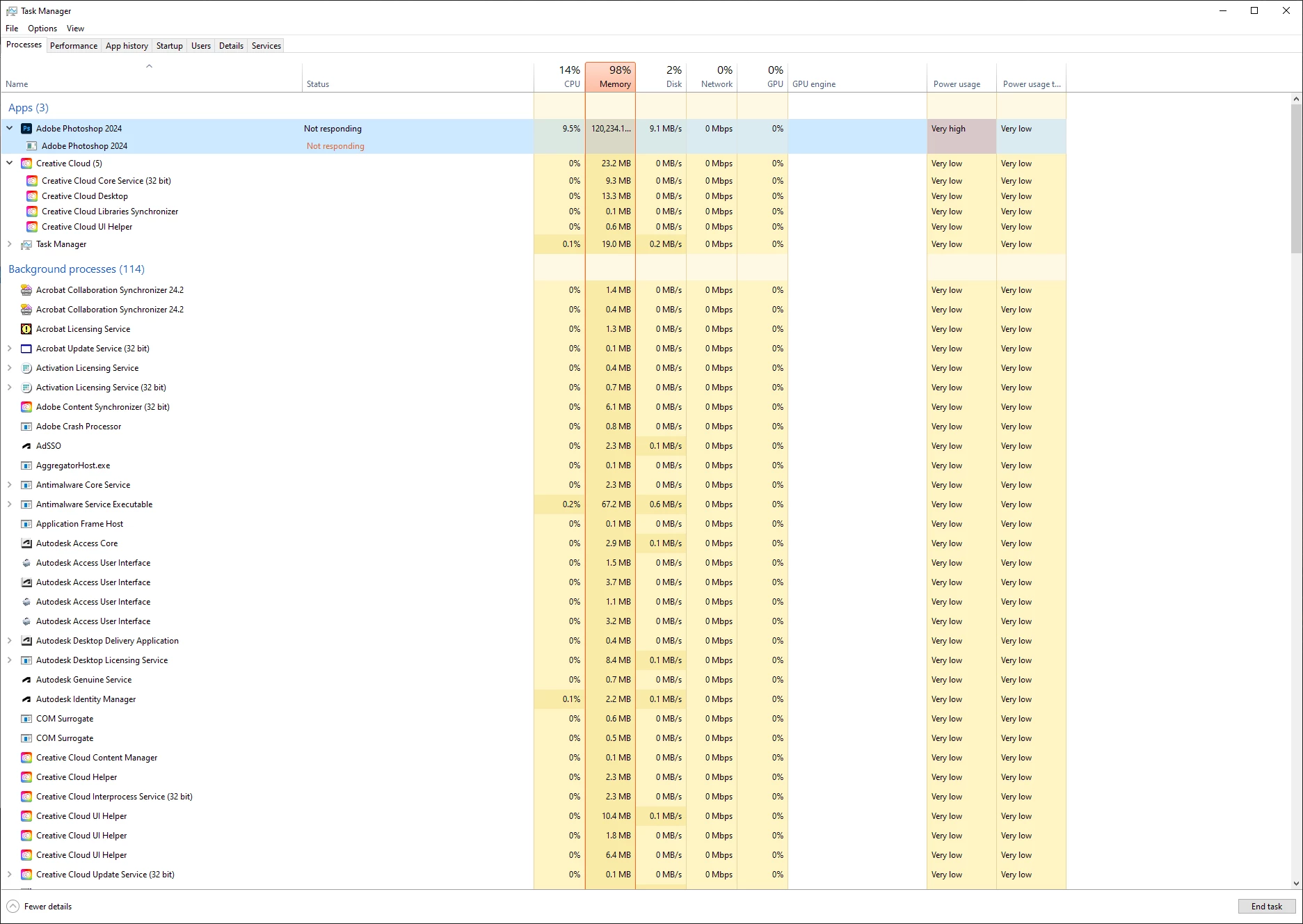Open the Users tab

point(201,46)
